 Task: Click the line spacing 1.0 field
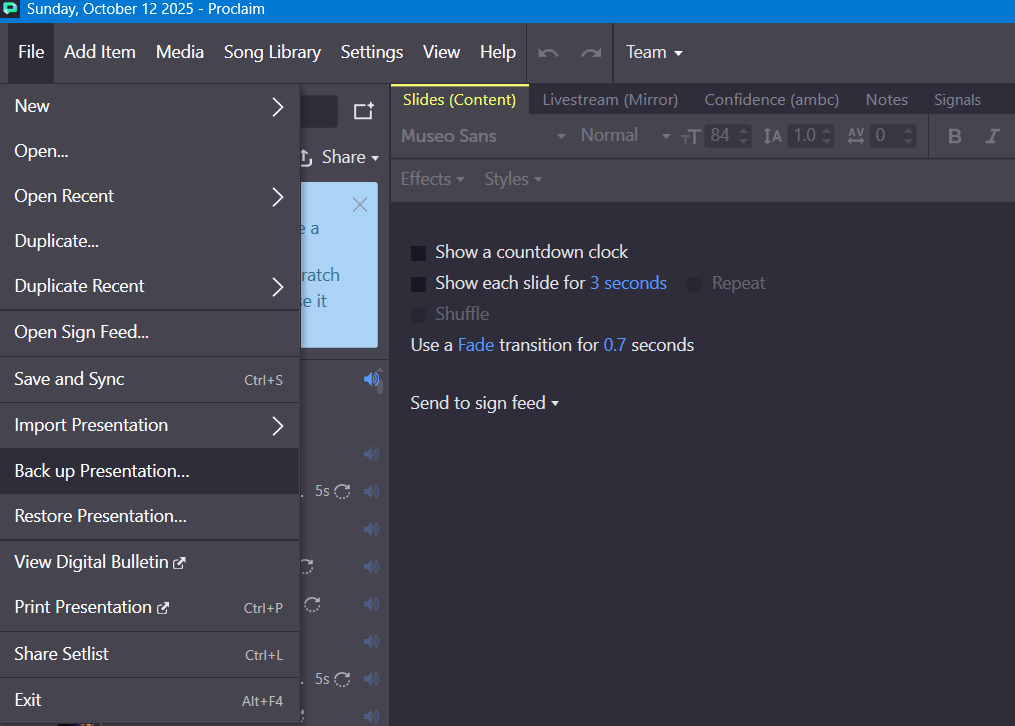[x=804, y=136]
